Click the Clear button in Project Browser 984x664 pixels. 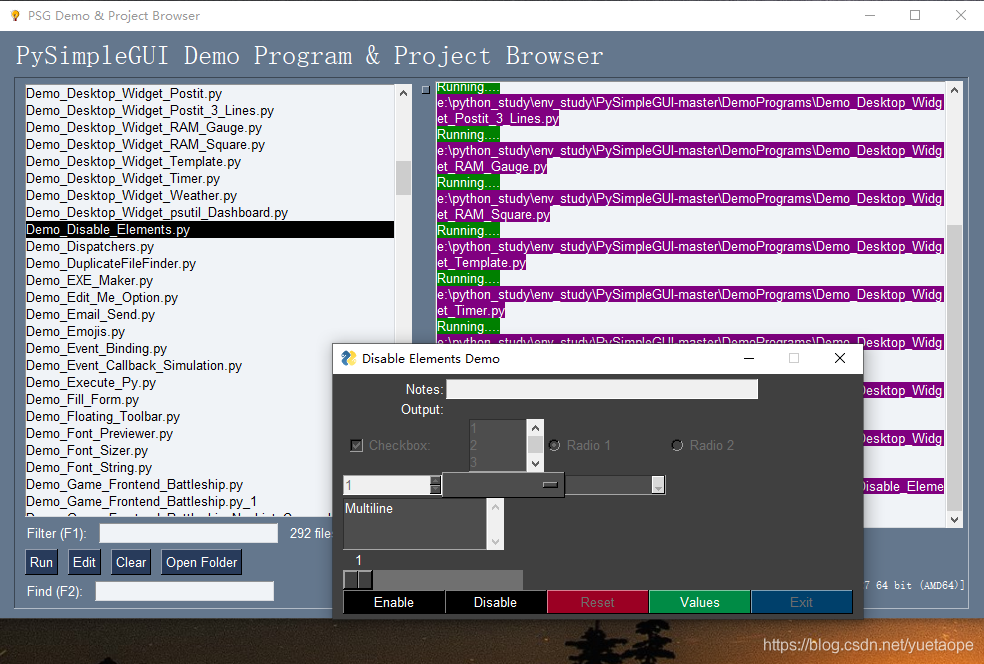(x=131, y=562)
